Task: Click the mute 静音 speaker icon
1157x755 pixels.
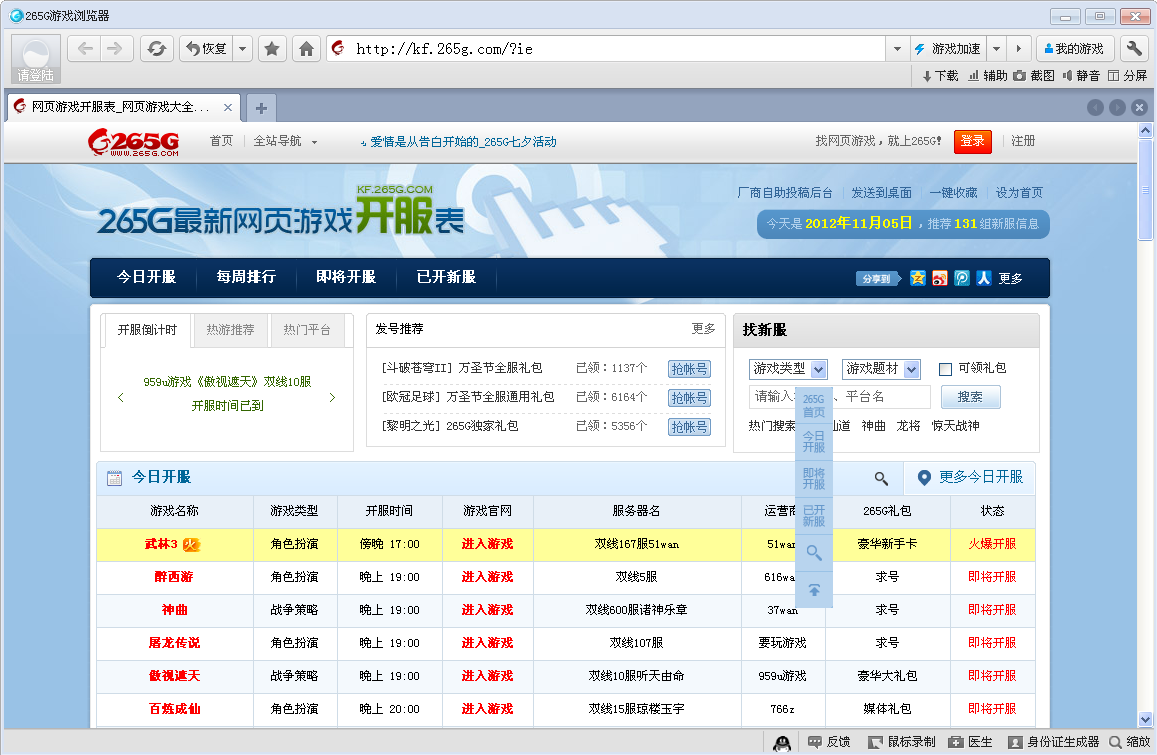Action: (1067, 76)
